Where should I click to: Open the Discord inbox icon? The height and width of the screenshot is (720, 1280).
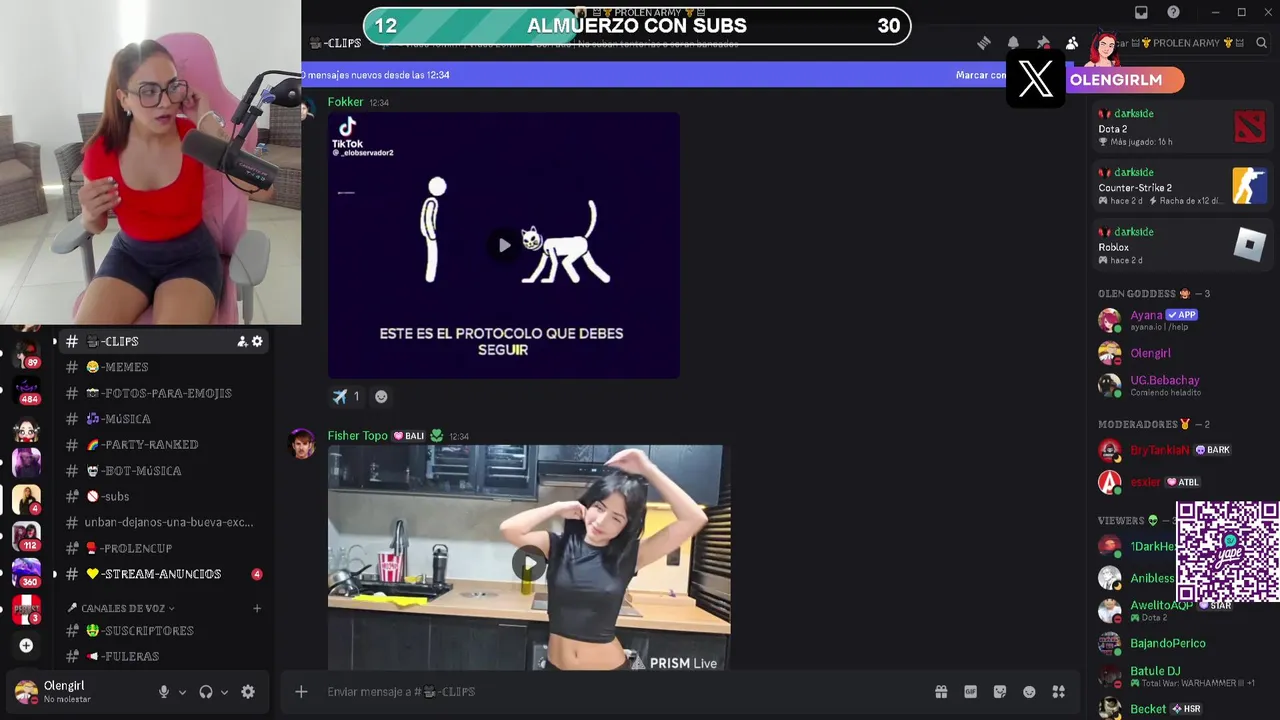click(1141, 12)
